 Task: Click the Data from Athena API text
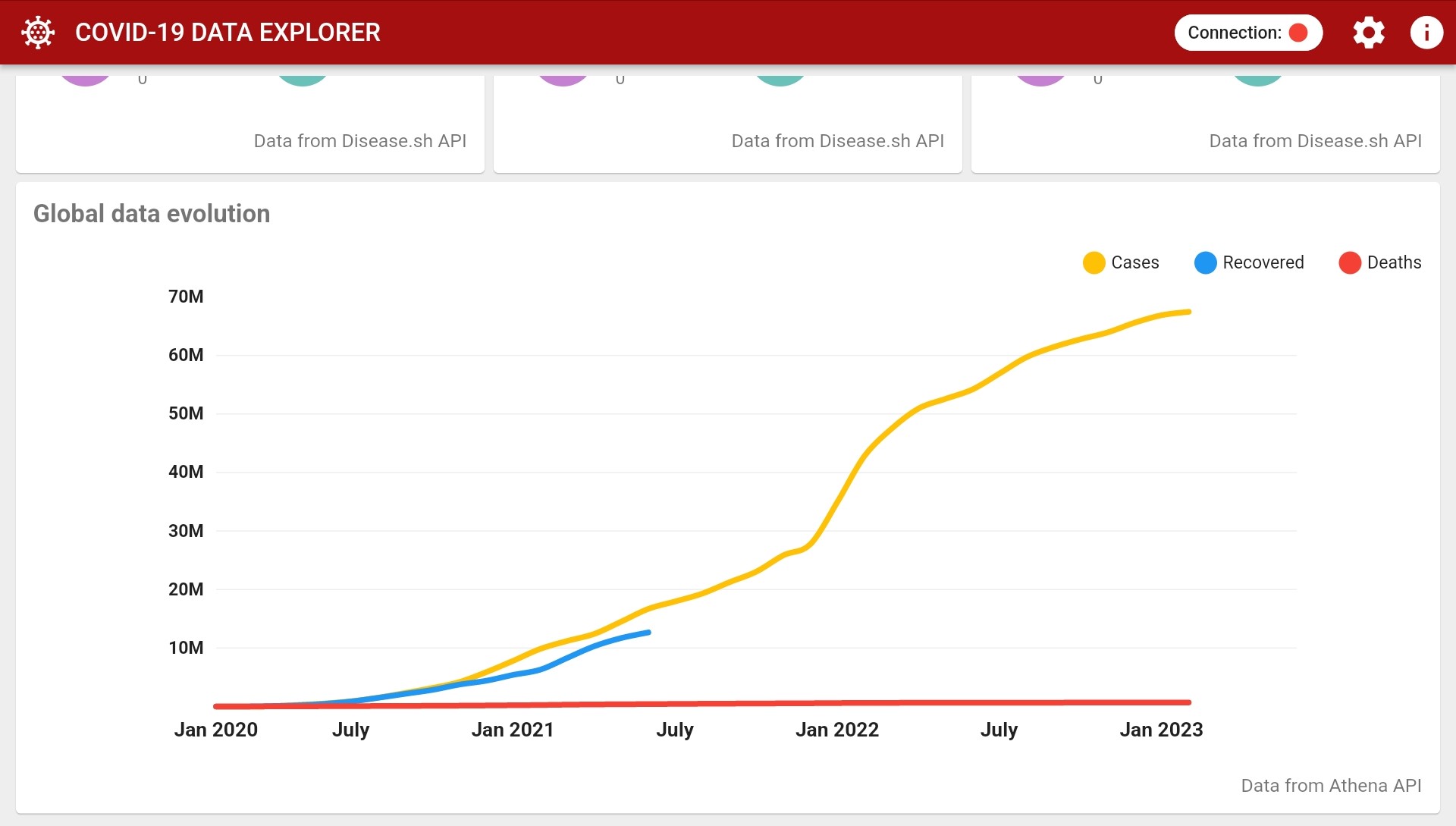click(1331, 786)
